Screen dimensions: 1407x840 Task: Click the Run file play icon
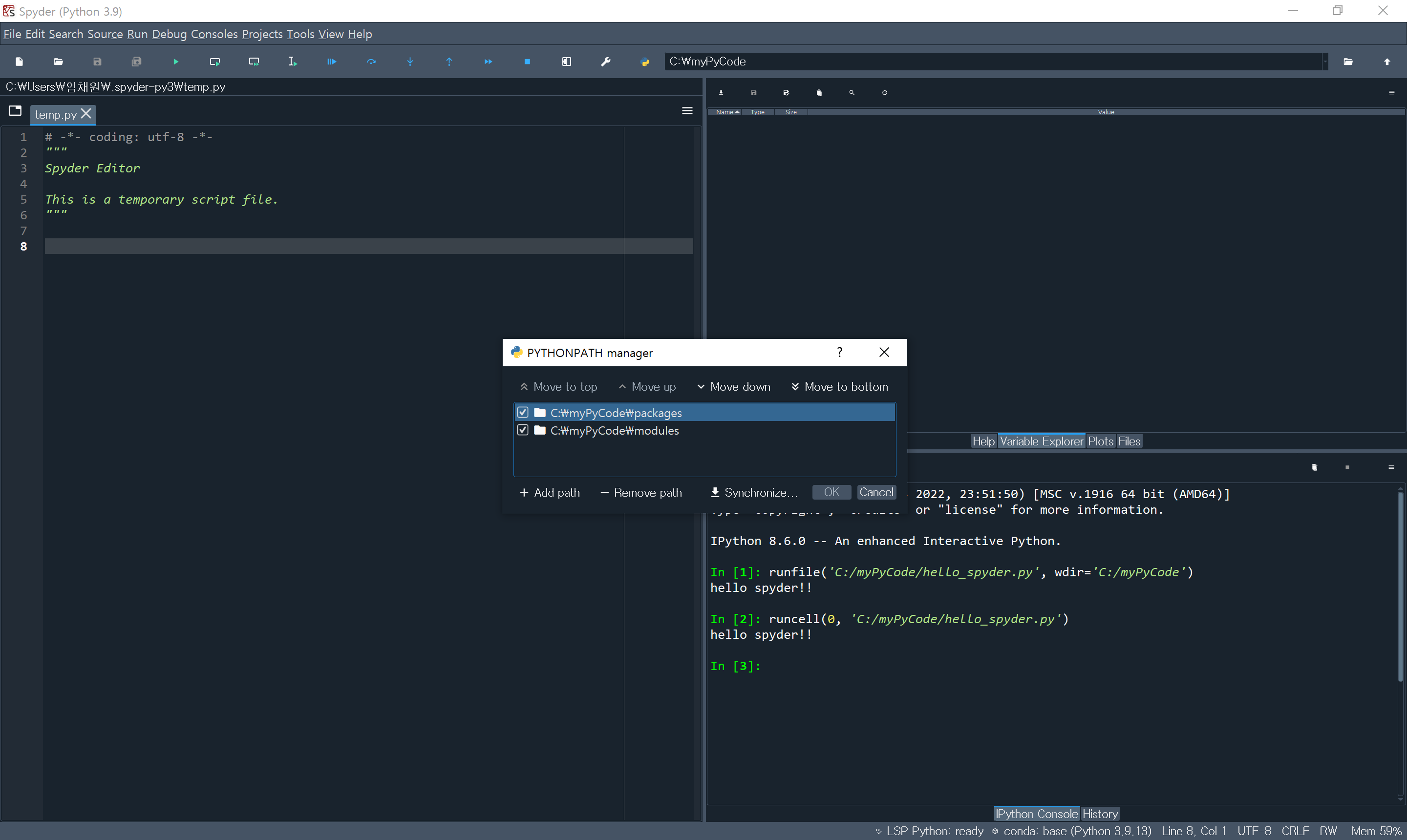point(175,62)
